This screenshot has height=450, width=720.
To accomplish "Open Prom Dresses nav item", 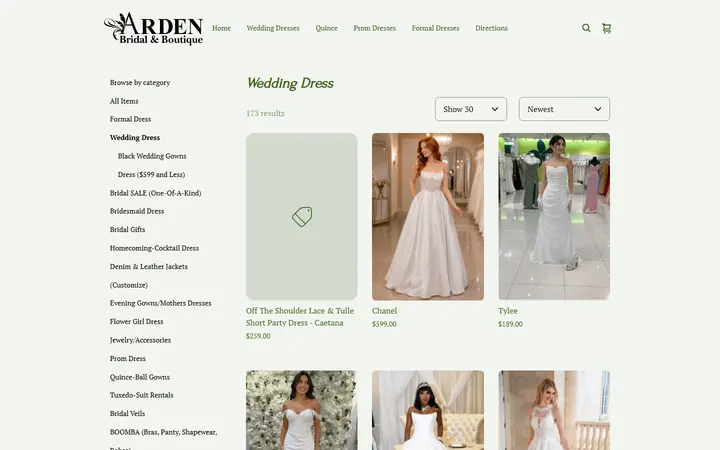I will click(x=375, y=28).
